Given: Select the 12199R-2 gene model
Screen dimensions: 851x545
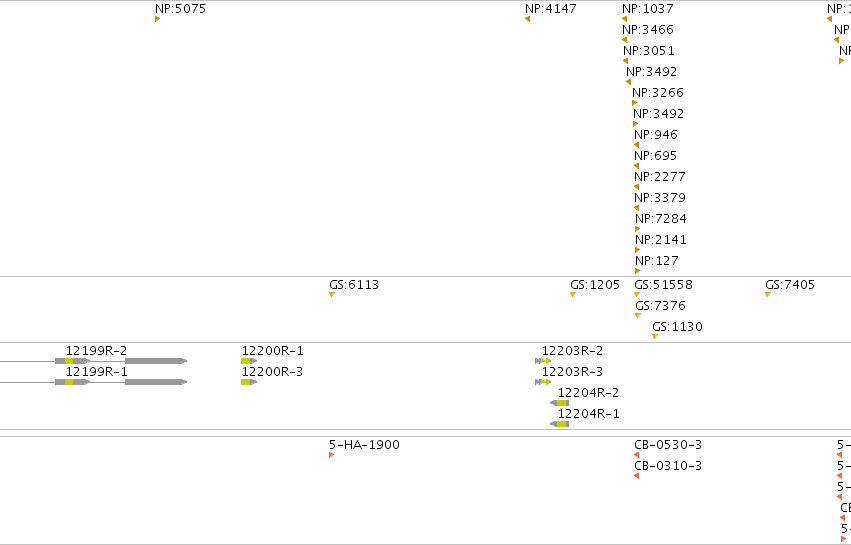Looking at the screenshot, I should [93, 361].
